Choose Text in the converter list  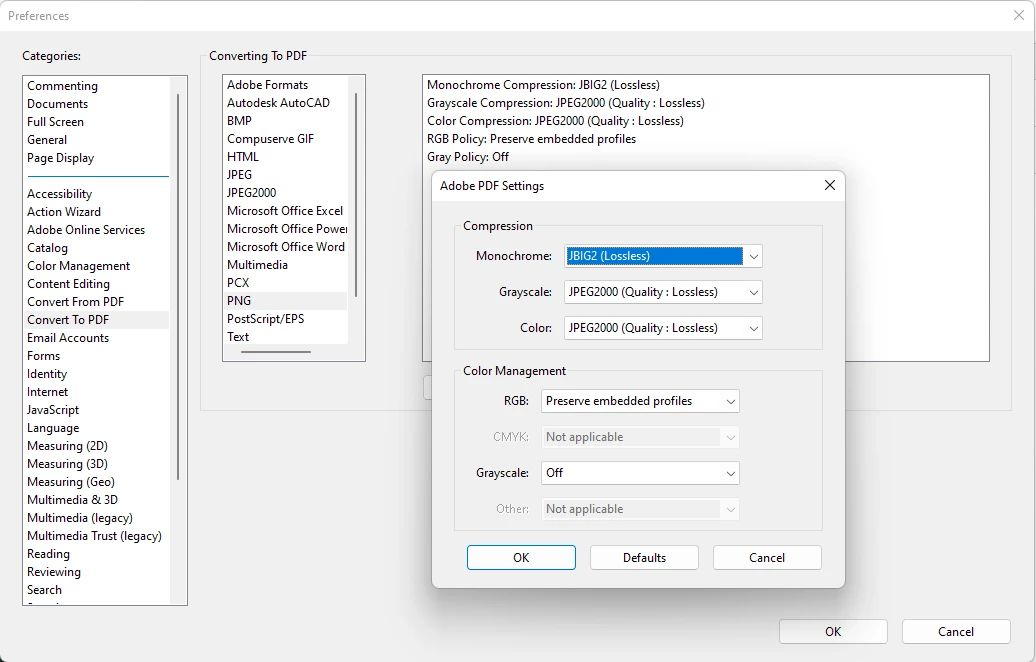pos(238,337)
